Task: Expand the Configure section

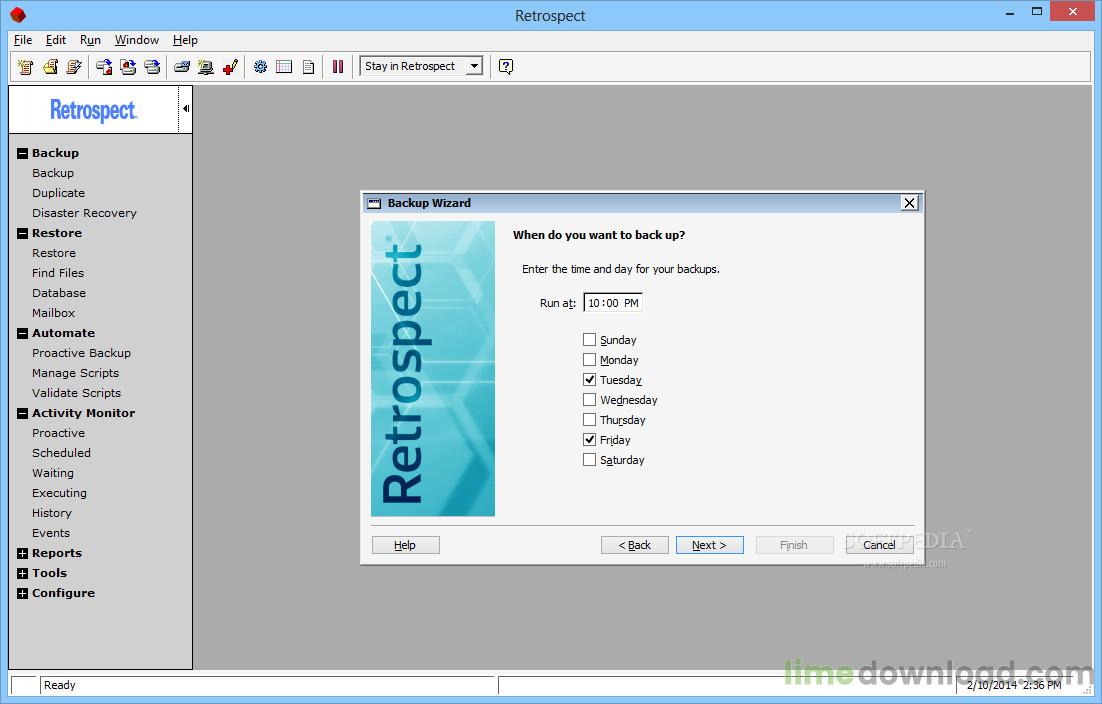Action: point(22,594)
